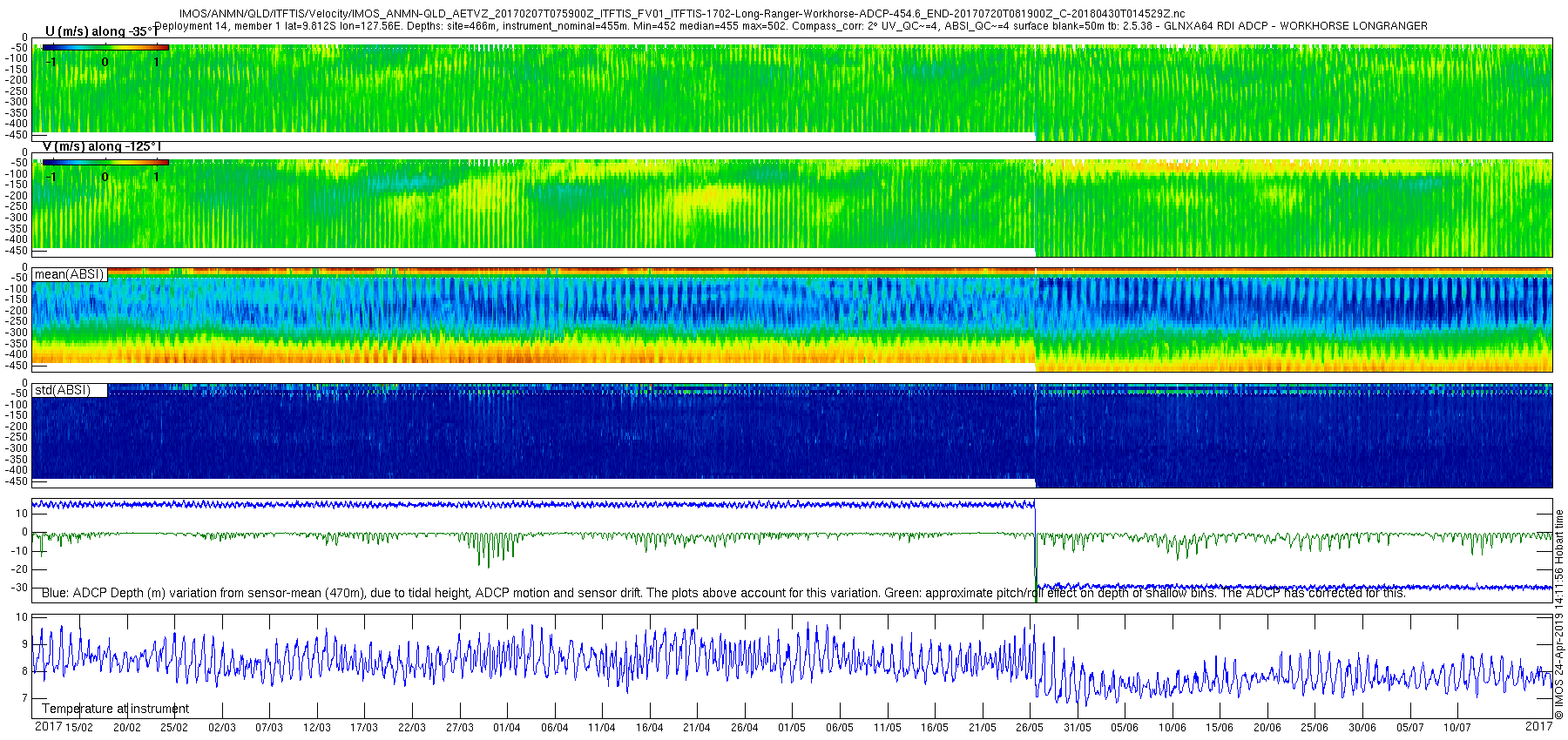Viewport: 1568px width, 740px height.
Task: Click the '17/03' date tick label
Action: pos(364,727)
